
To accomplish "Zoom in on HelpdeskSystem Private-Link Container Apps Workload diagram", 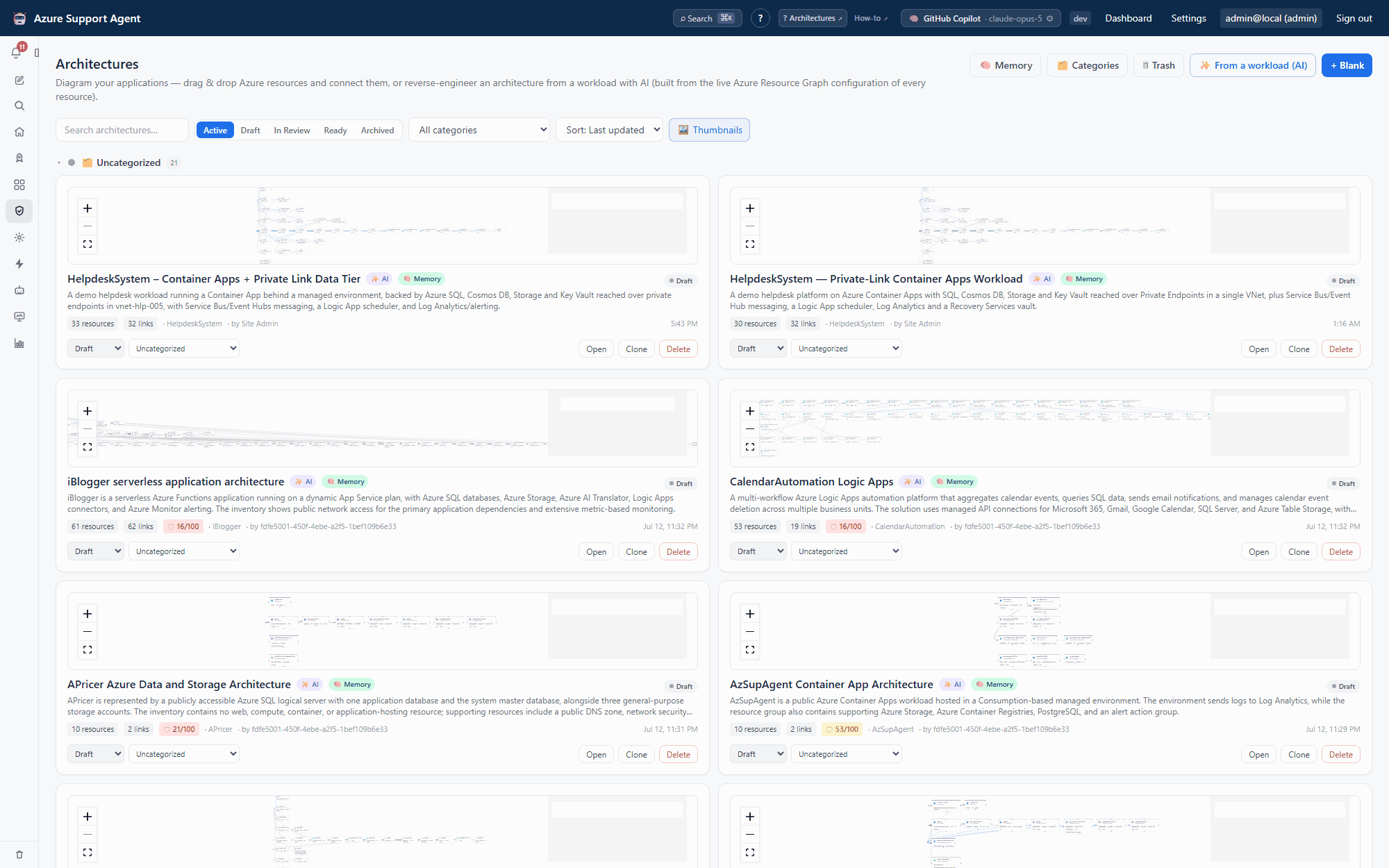I will [x=750, y=208].
